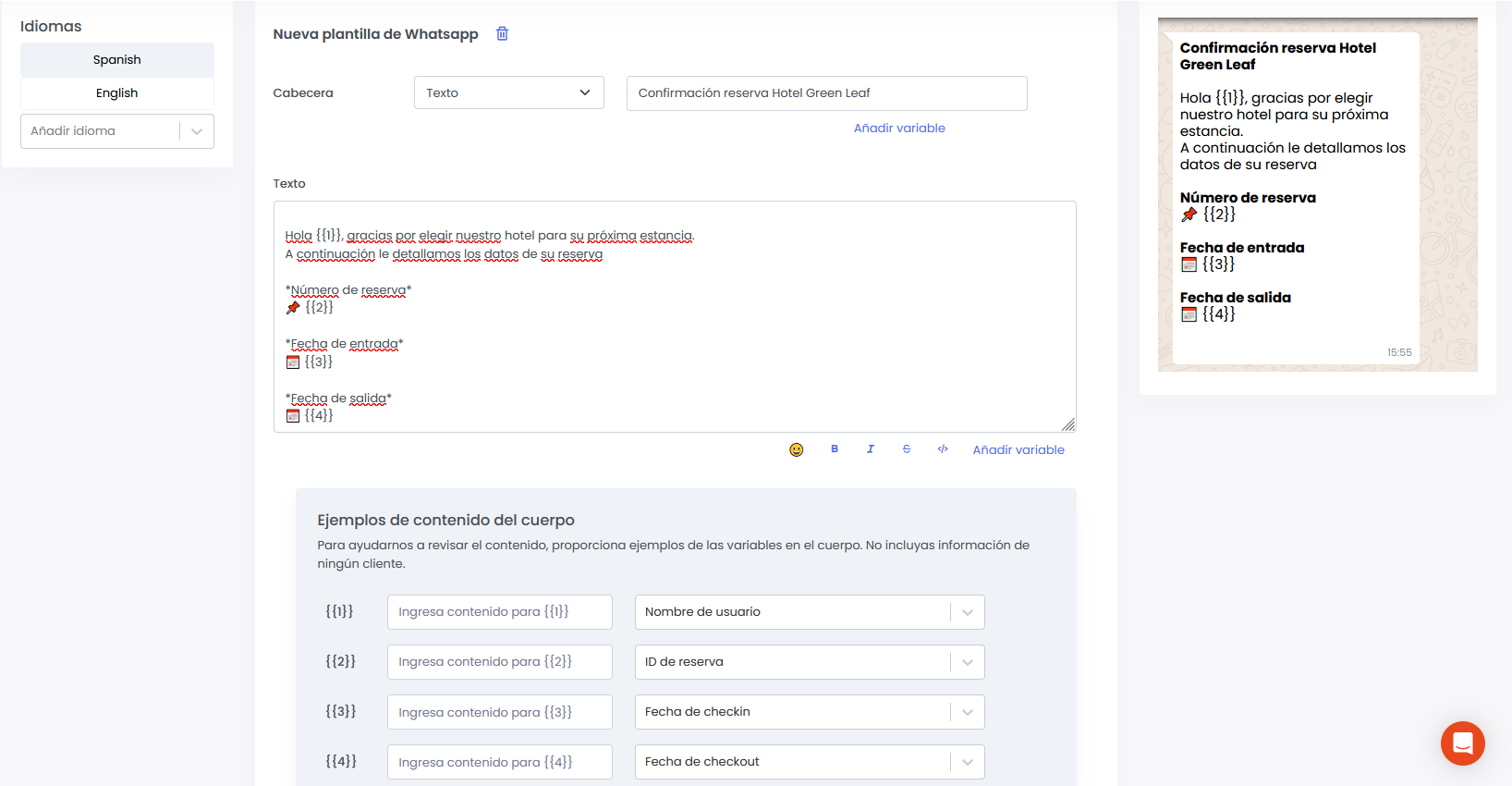Image resolution: width=1512 pixels, height=786 pixels.
Task: Click the Texto label above the editor
Action: (289, 184)
